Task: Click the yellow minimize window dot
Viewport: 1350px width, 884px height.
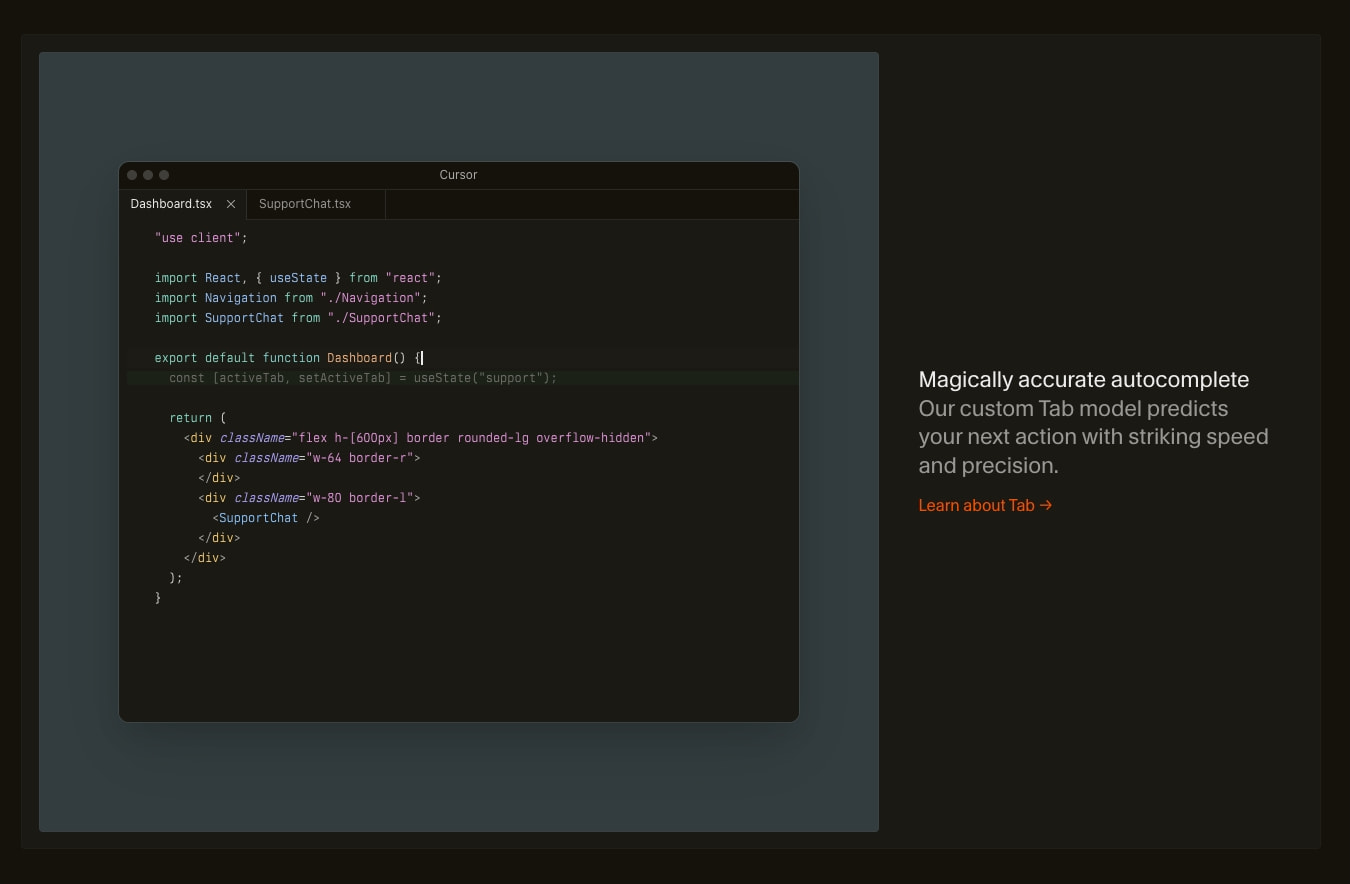Action: point(148,175)
